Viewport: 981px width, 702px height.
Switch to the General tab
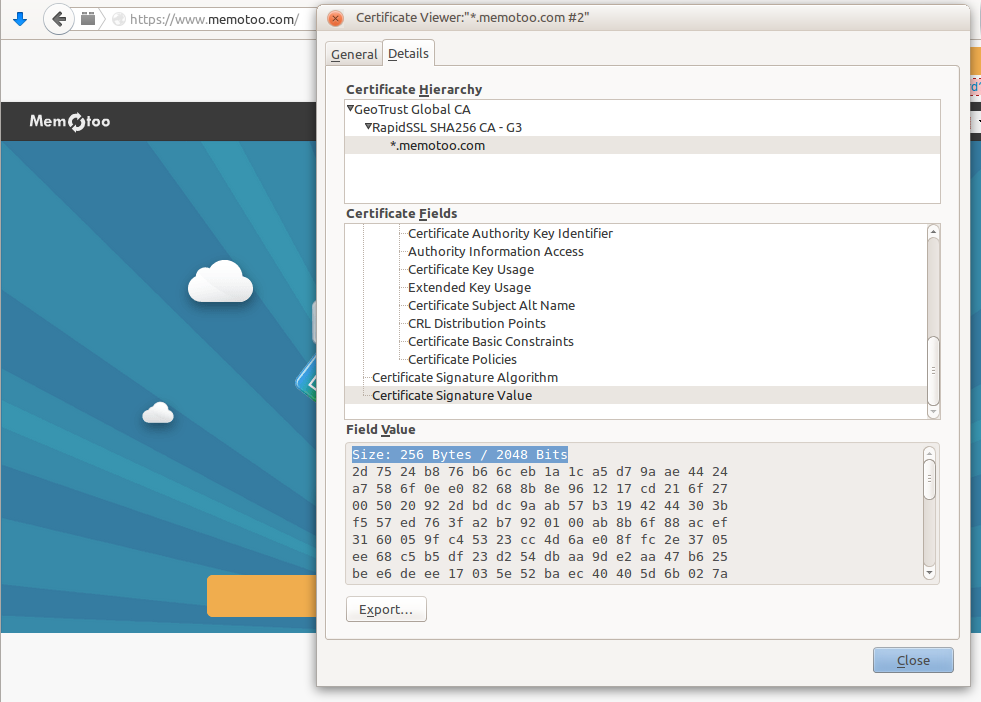[354, 54]
